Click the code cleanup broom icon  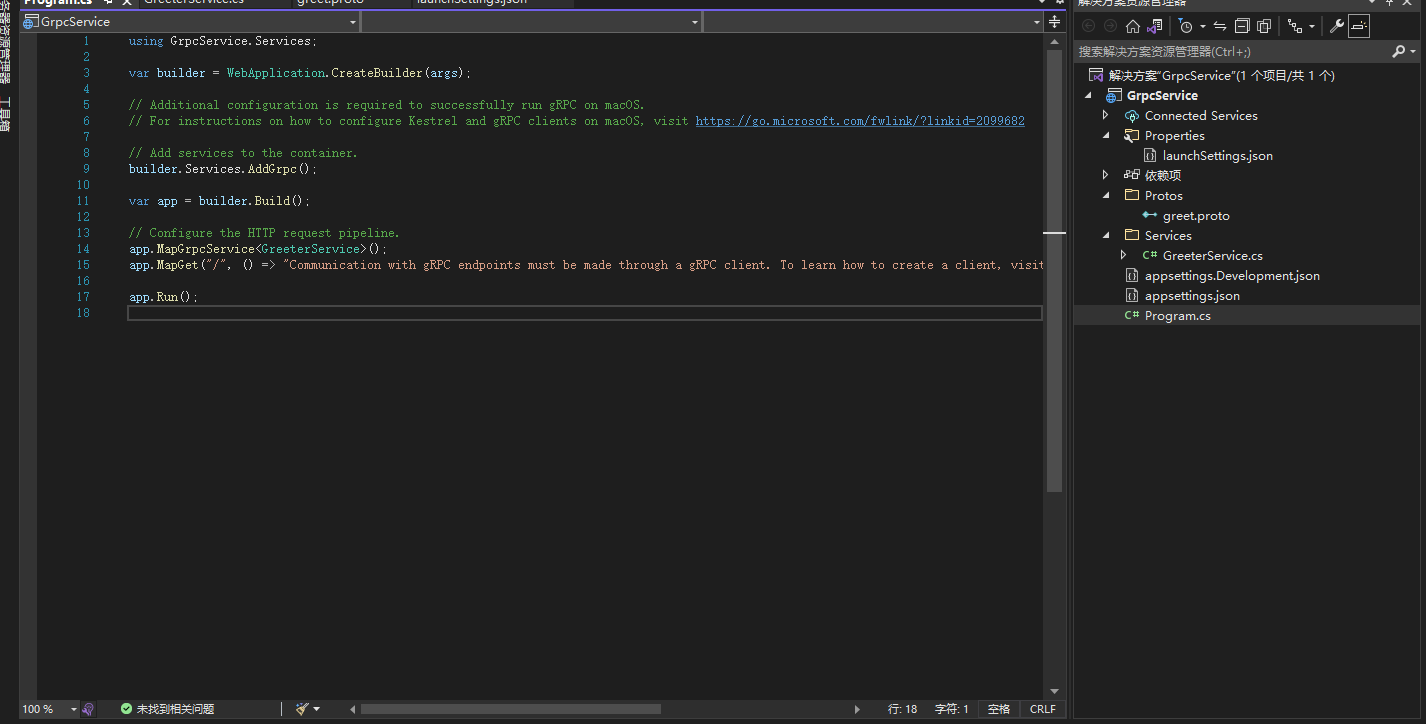[303, 709]
